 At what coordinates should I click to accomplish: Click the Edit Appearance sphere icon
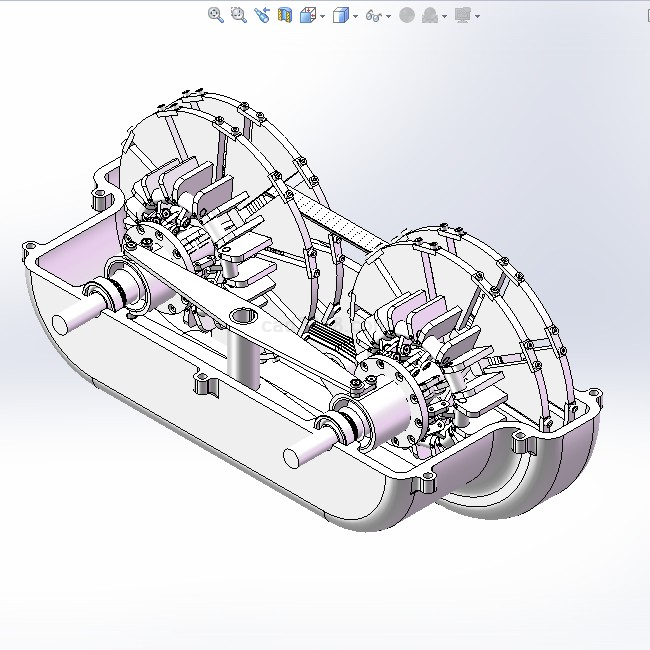(406, 15)
